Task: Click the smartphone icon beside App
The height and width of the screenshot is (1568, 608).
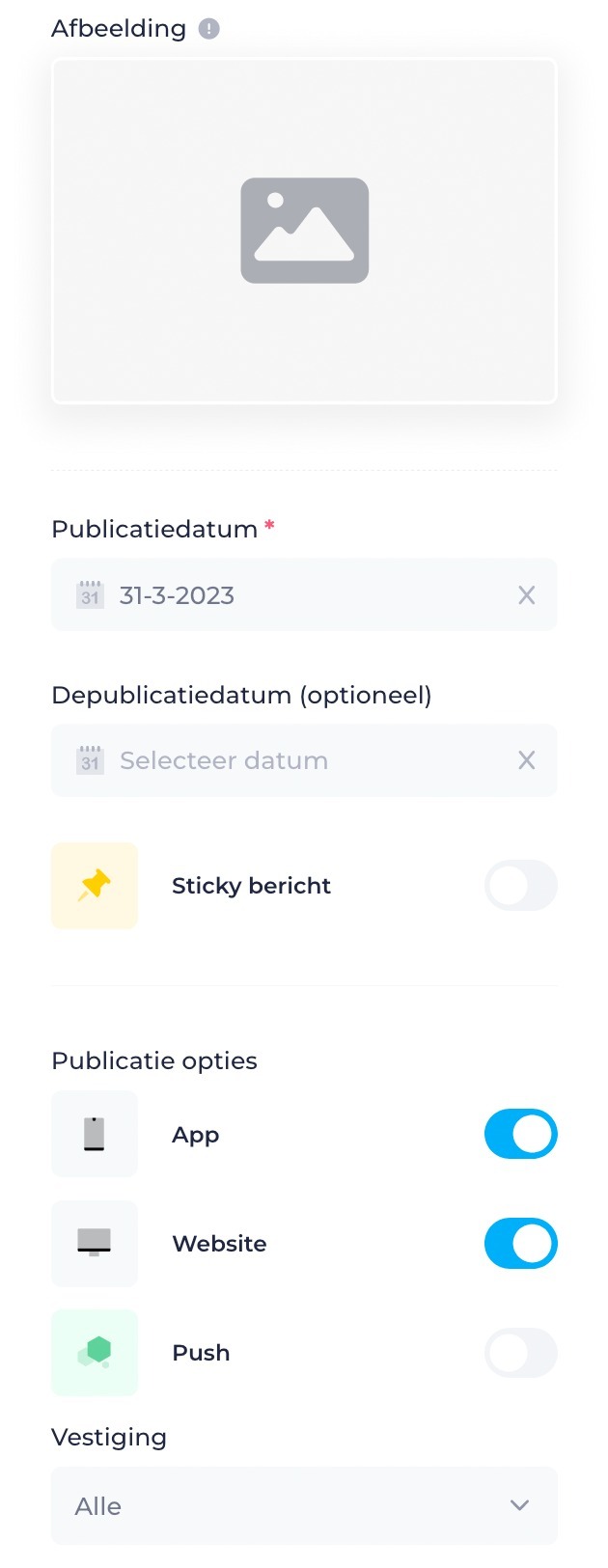Action: (94, 1134)
